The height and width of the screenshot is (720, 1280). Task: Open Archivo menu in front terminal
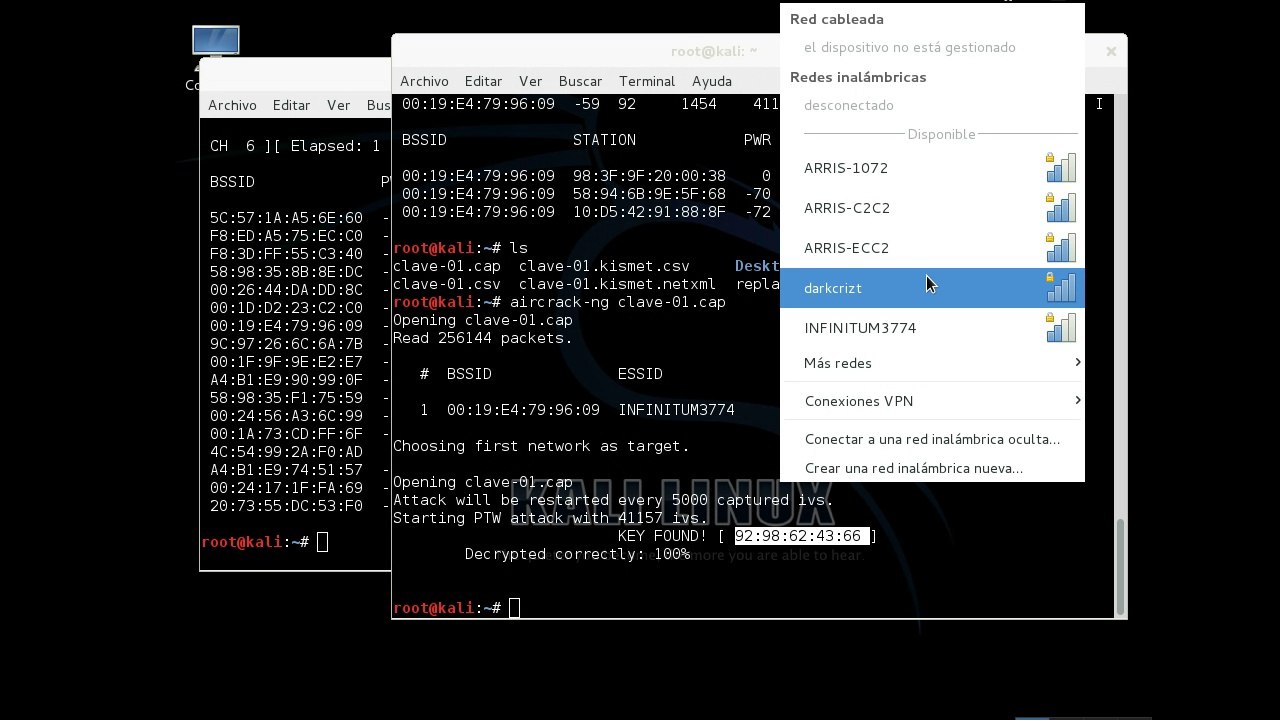pyautogui.click(x=424, y=81)
